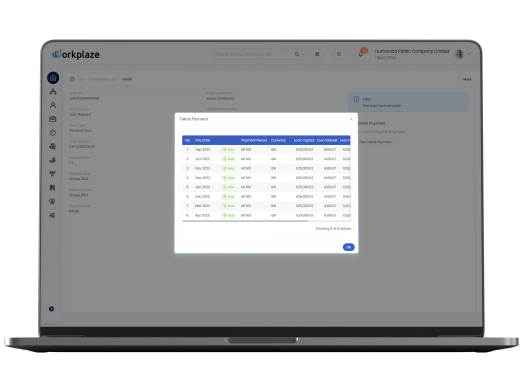Click the Currency column header
This screenshot has width=522, height=392.
click(278, 140)
